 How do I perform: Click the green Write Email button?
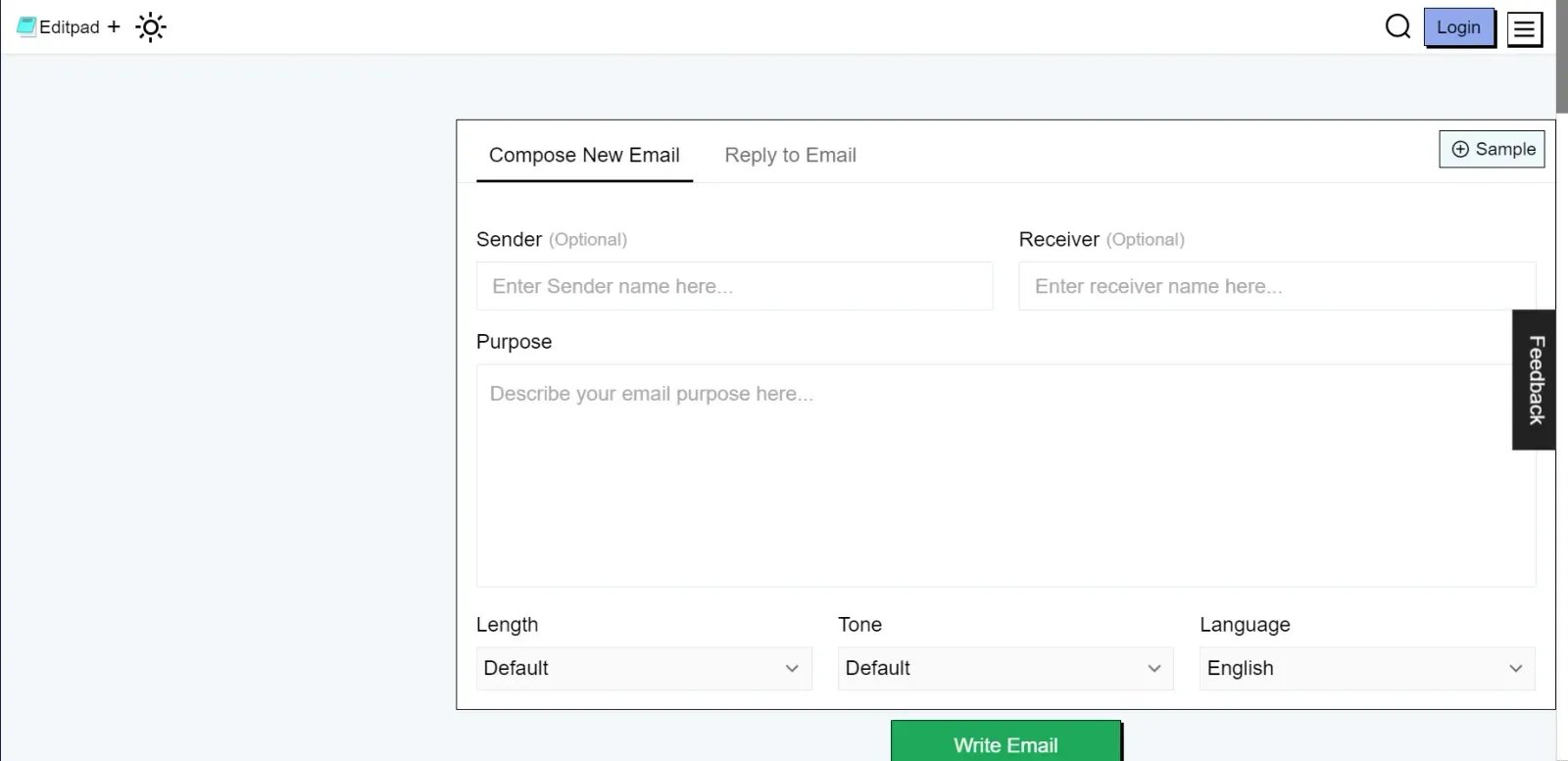pos(1004,744)
